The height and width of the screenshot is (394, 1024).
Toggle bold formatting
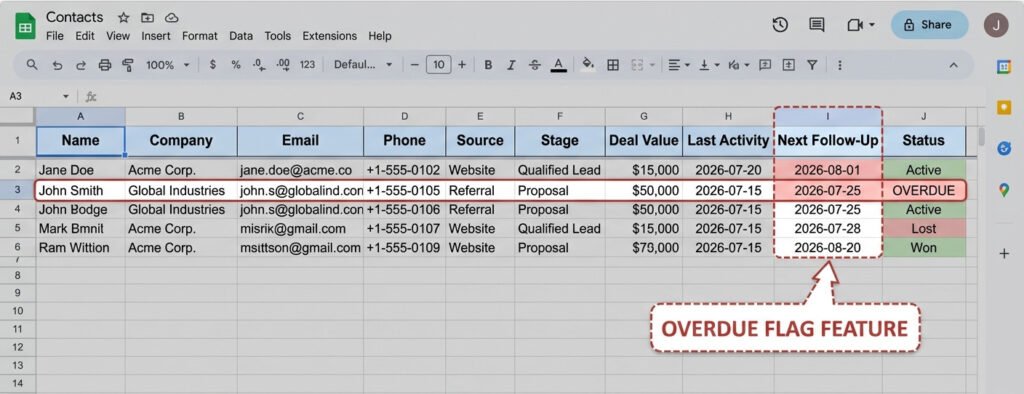[x=488, y=65]
